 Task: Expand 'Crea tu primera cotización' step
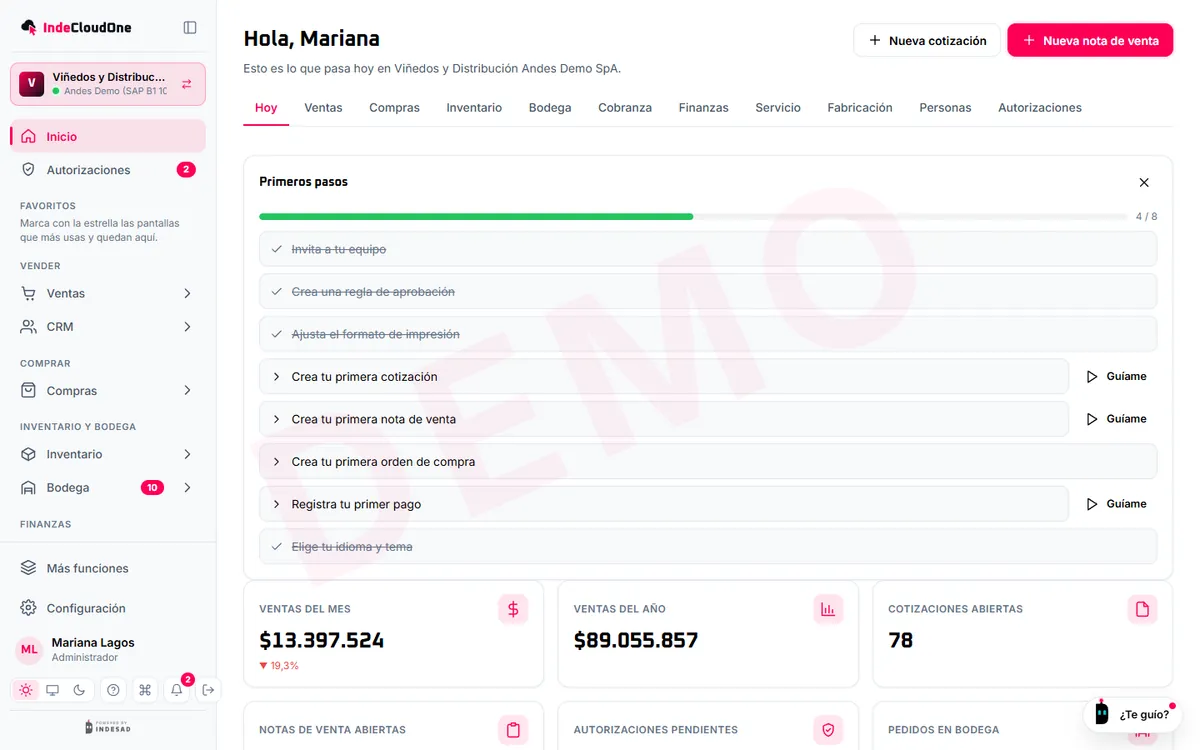[664, 377]
